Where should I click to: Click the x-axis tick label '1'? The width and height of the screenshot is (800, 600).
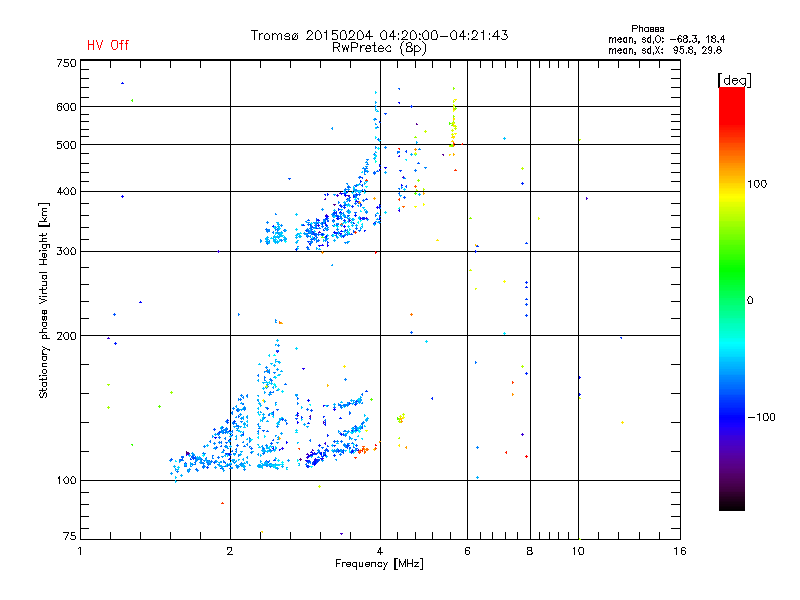point(80,551)
